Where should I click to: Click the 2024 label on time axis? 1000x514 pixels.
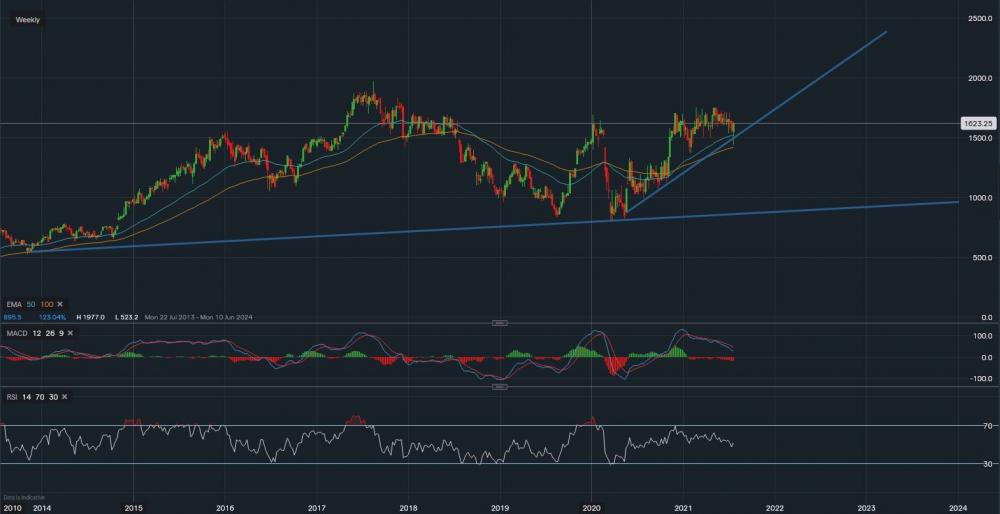pyautogui.click(x=957, y=507)
